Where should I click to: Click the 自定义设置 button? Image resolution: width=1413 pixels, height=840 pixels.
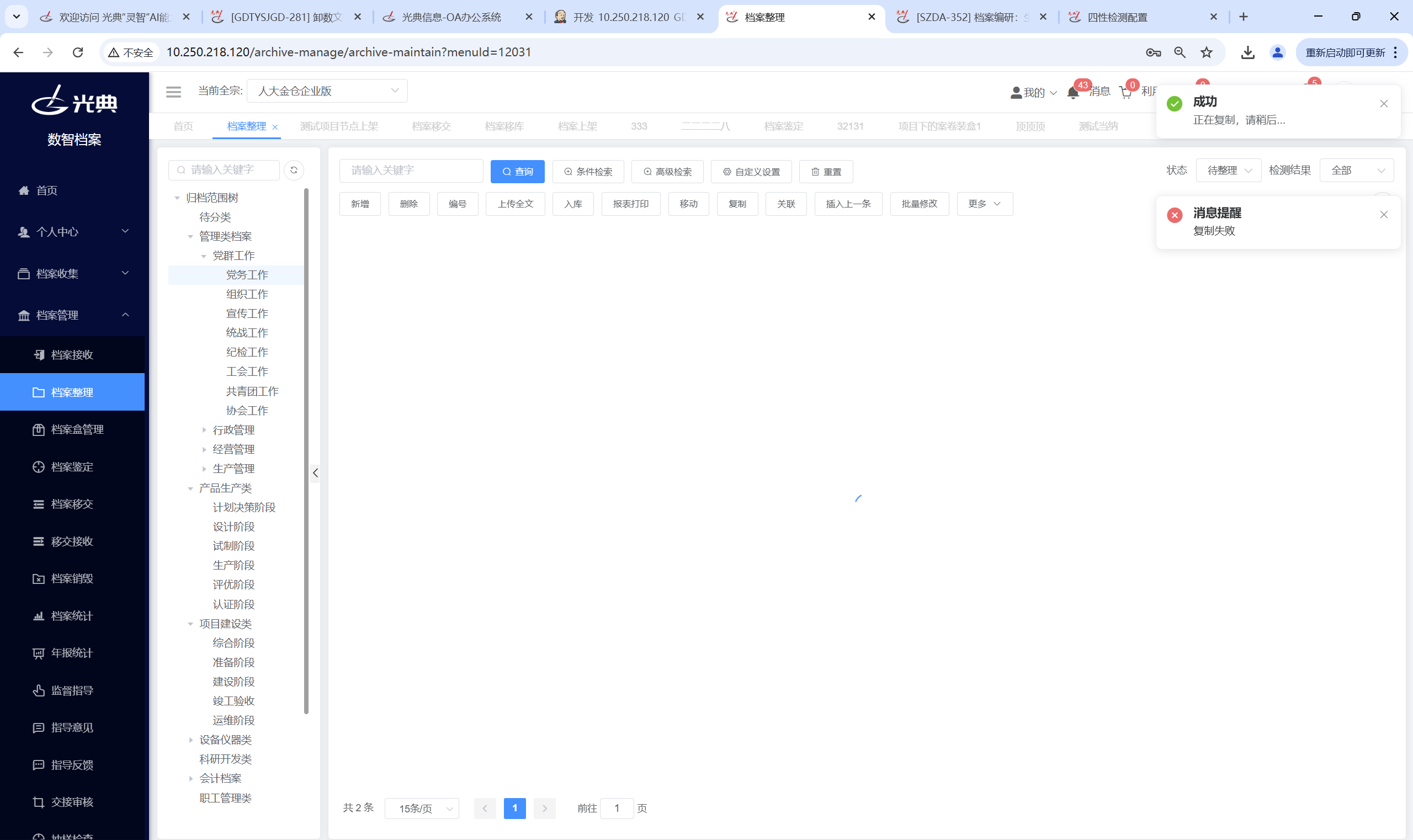(x=751, y=172)
